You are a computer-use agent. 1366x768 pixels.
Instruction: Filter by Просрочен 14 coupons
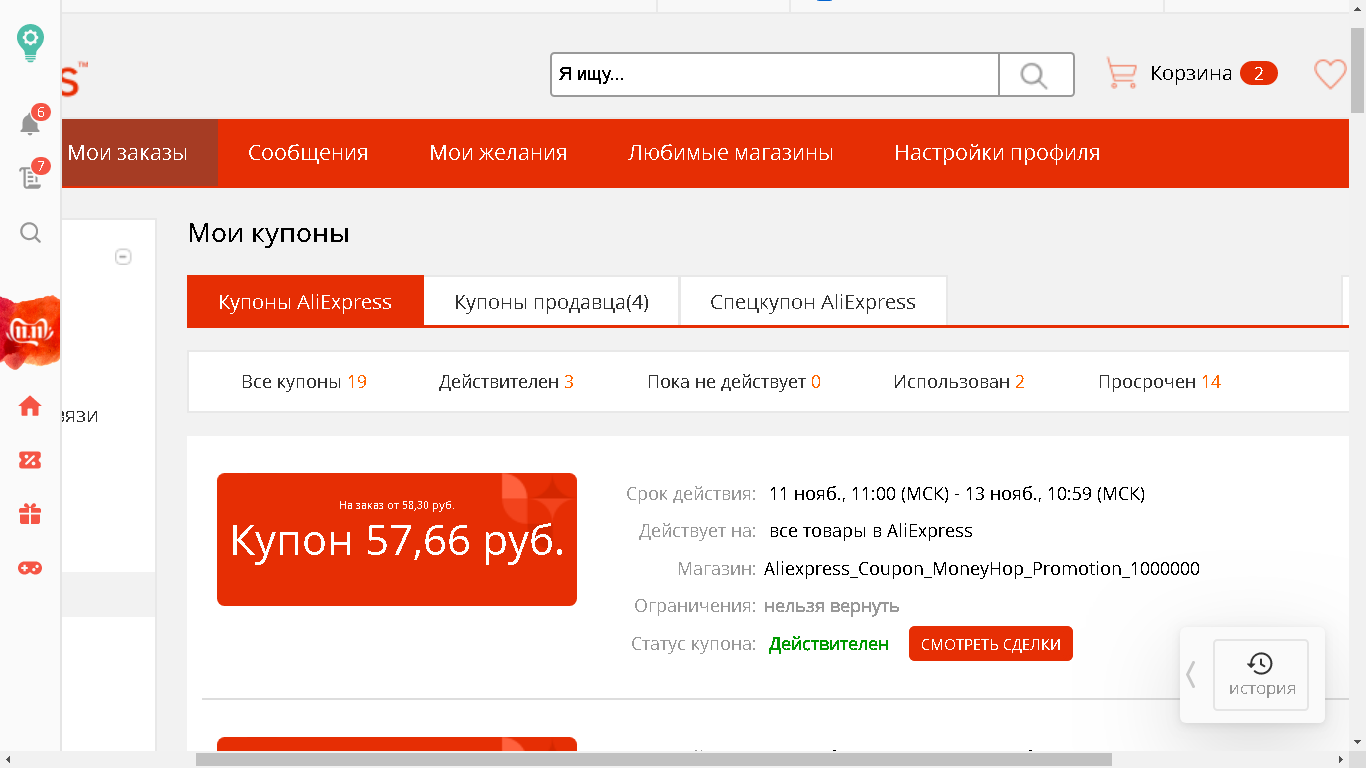pos(1159,382)
